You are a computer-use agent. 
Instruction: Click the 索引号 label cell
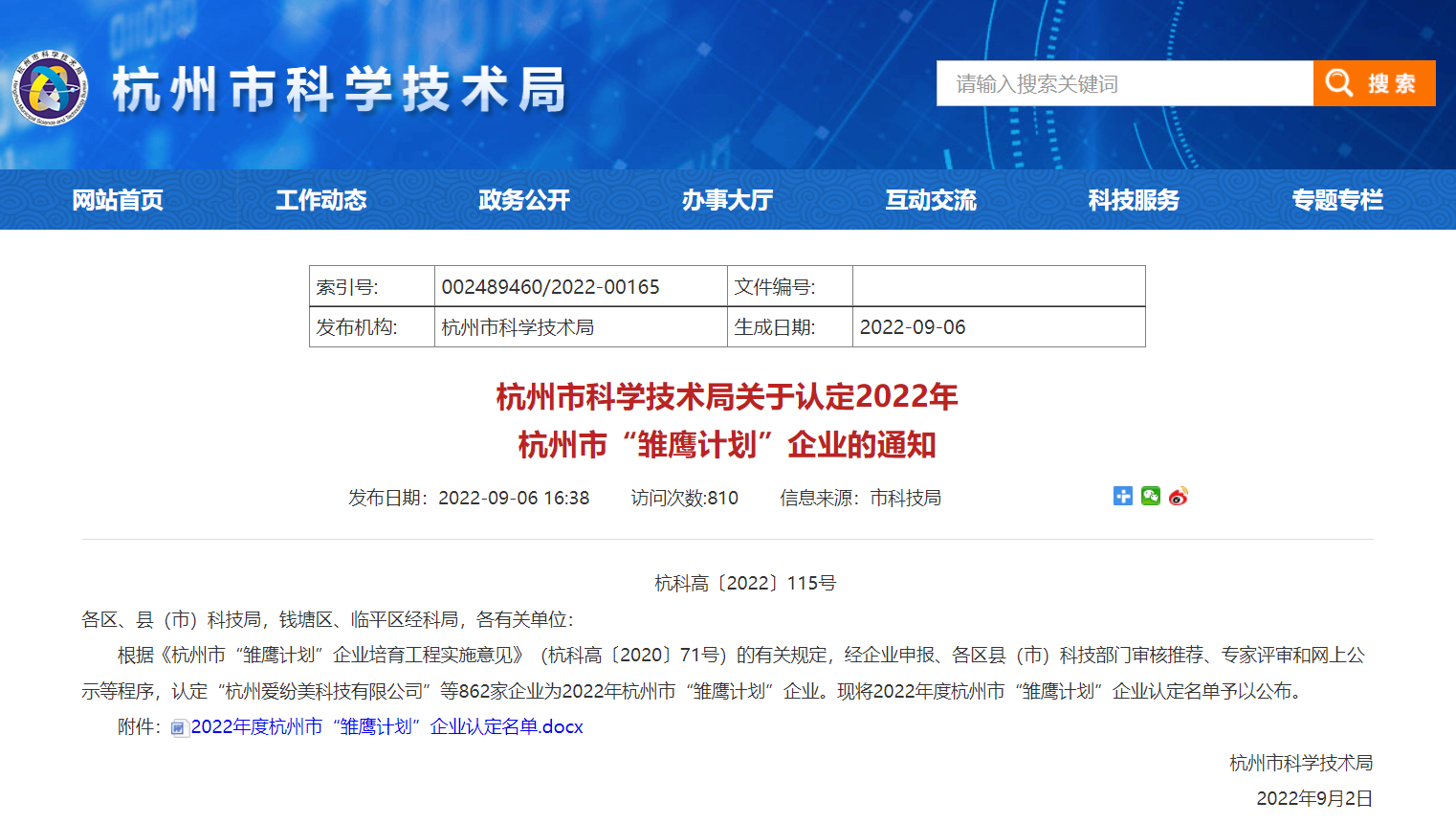pyautogui.click(x=372, y=286)
